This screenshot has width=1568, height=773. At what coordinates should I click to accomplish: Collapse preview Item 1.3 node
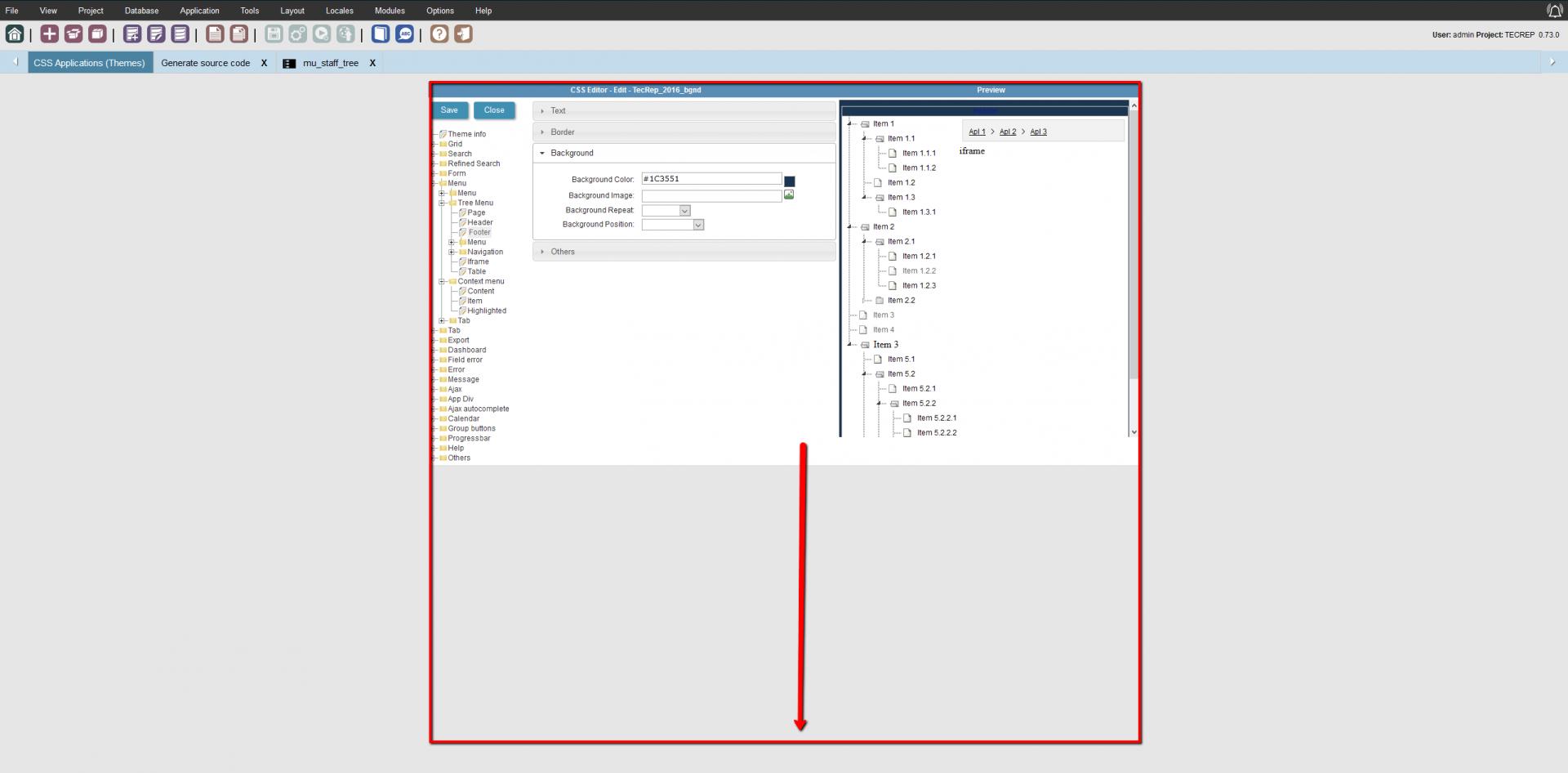click(864, 197)
